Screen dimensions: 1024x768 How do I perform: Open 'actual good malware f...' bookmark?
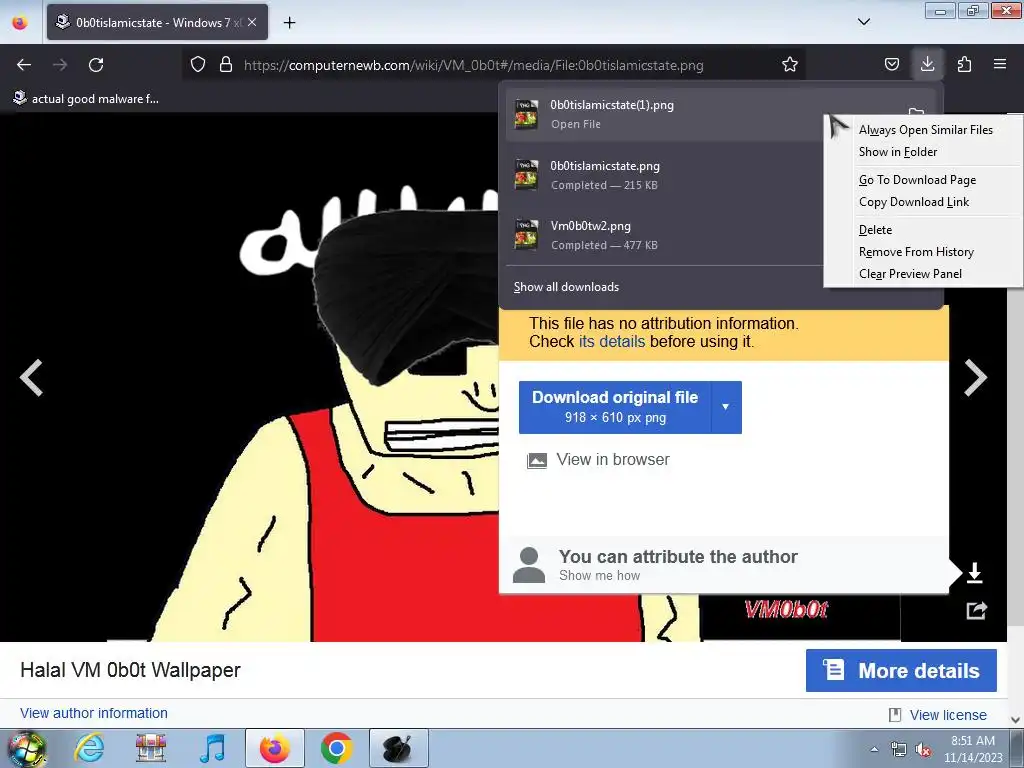(x=86, y=99)
